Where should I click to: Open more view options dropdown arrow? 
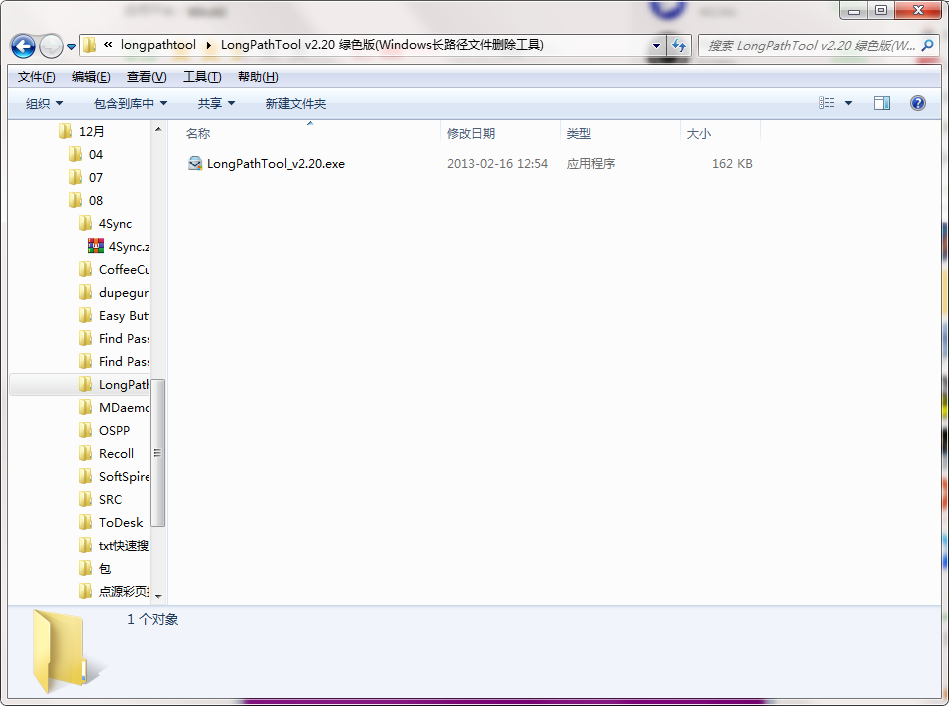pyautogui.click(x=849, y=103)
